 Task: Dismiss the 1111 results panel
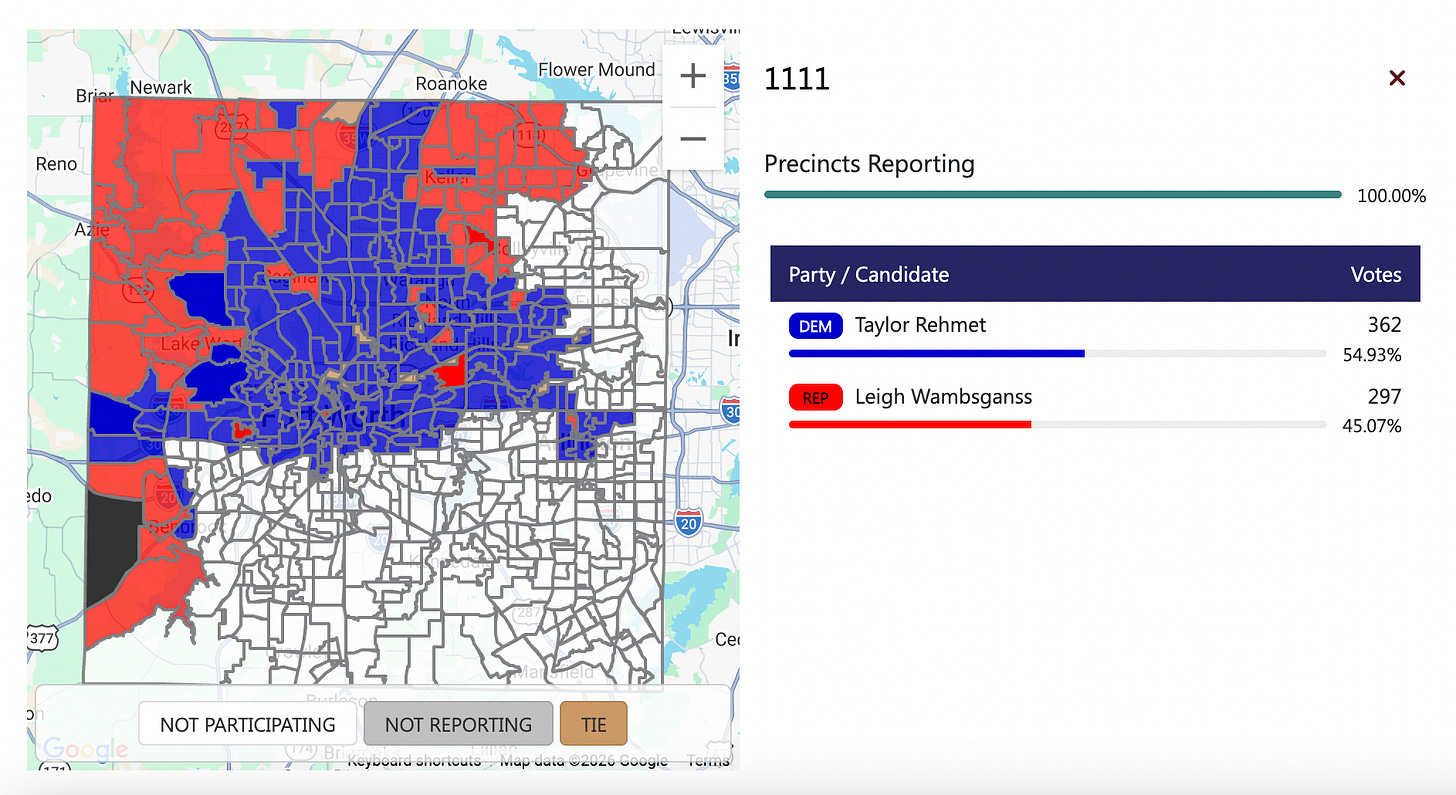click(x=1397, y=77)
